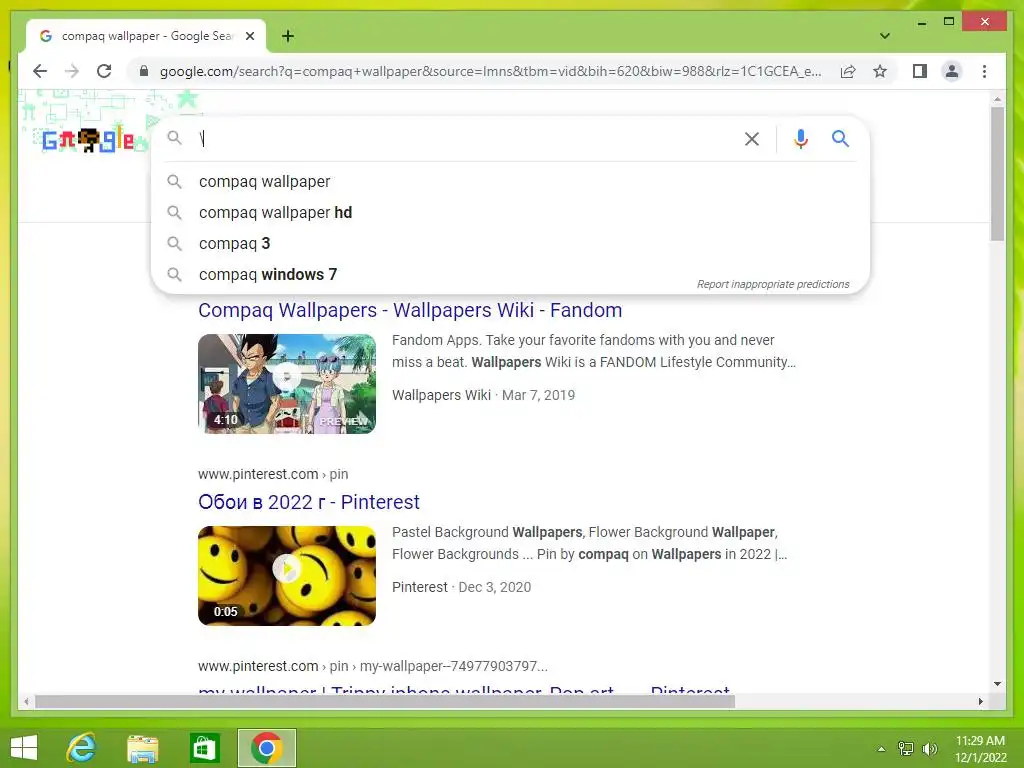1024x768 pixels.
Task: Open the network status tray icon
Action: click(x=906, y=748)
